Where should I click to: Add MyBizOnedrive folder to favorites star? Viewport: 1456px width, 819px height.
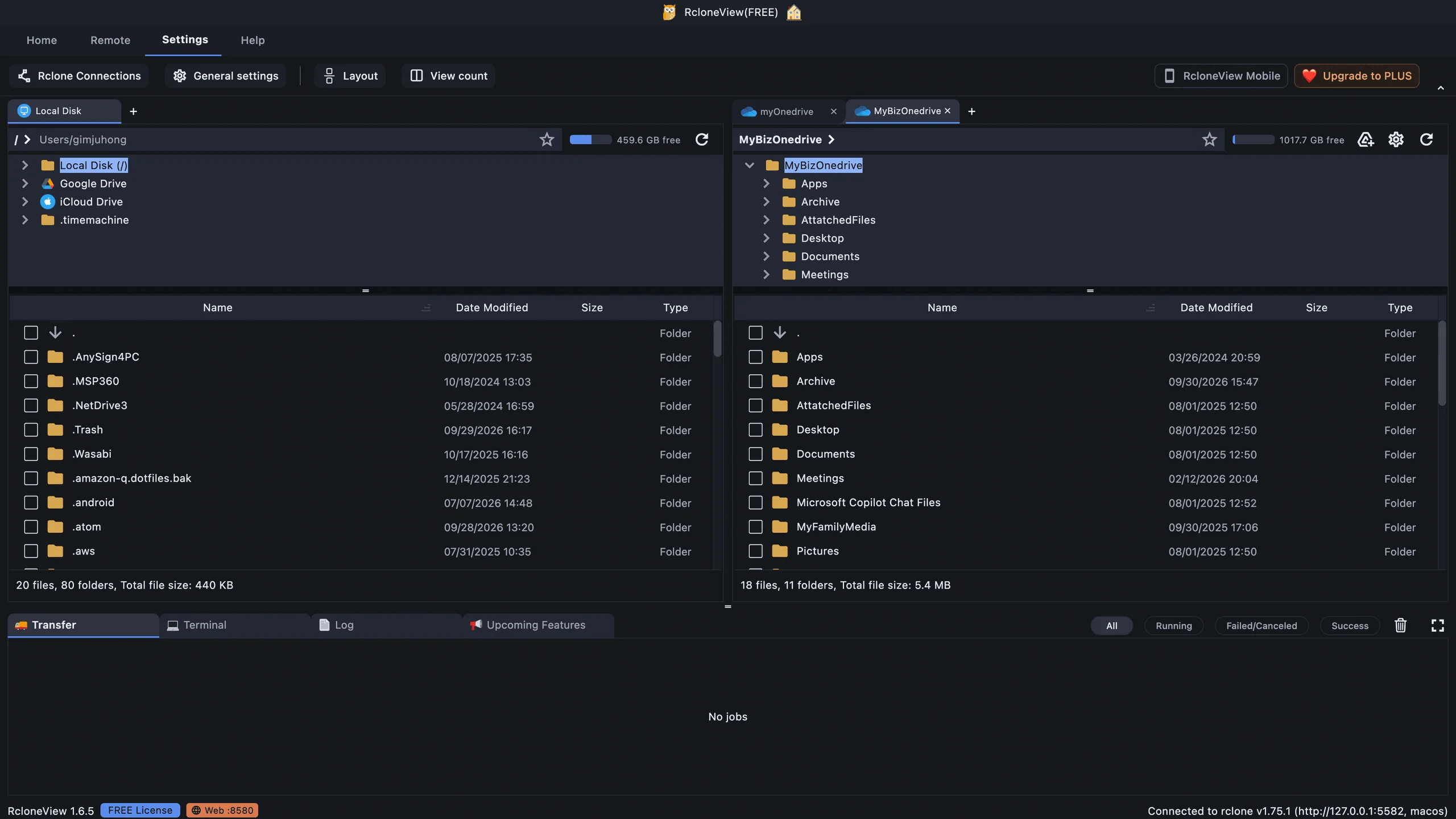1209,139
